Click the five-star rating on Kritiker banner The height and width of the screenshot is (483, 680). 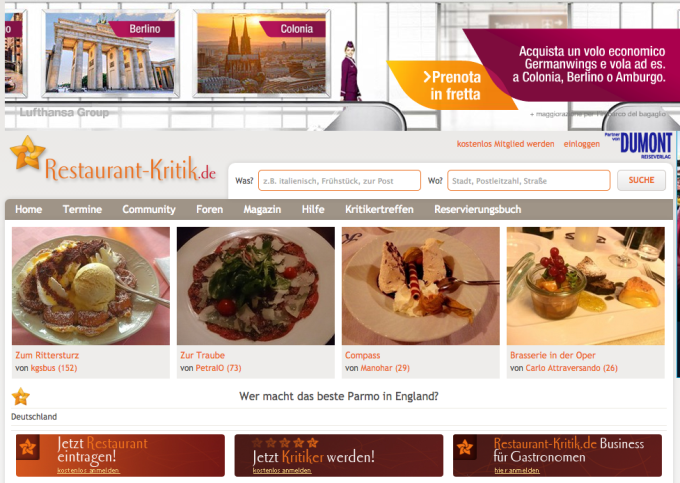tap(285, 443)
